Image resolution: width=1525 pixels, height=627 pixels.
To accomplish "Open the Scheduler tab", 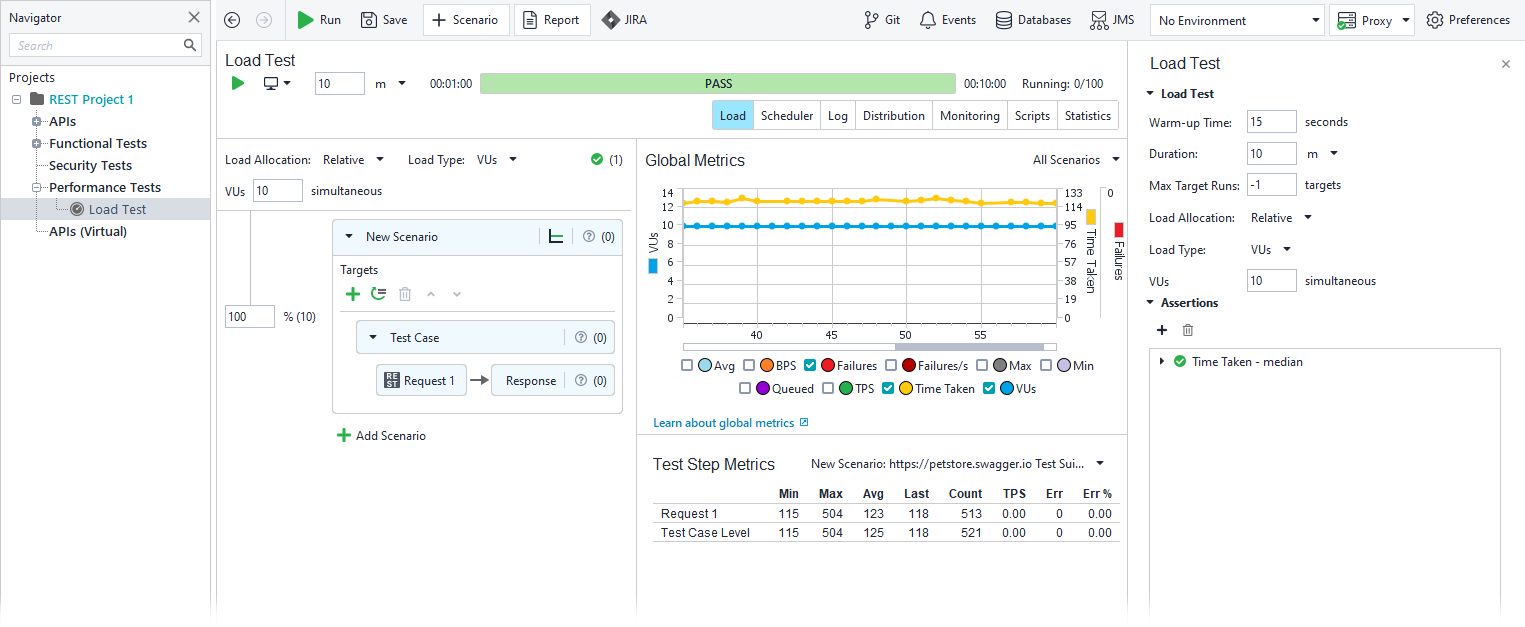I will [787, 115].
